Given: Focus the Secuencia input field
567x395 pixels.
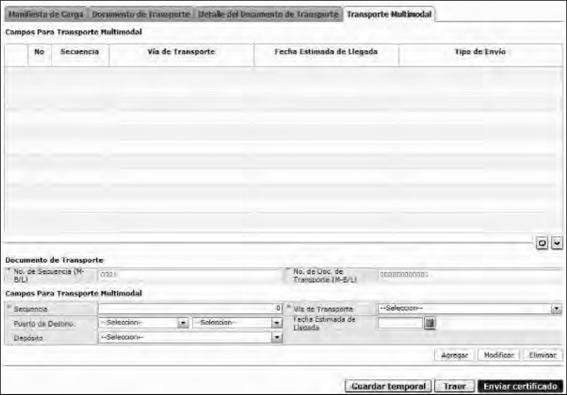Looking at the screenshot, I should (x=190, y=308).
